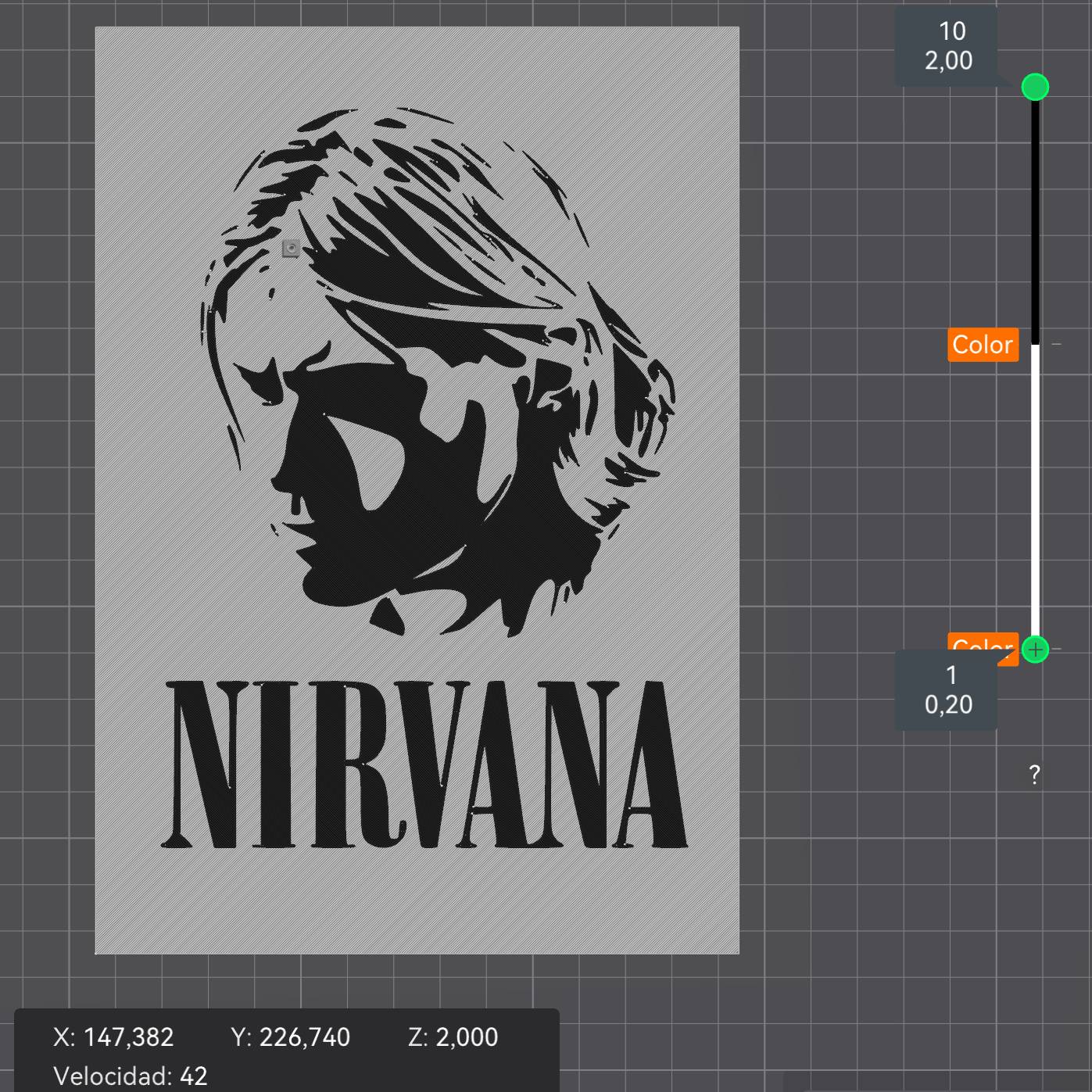The height and width of the screenshot is (1092, 1092).
Task: Click the bottom layer label "1 0,20"
Action: point(947,690)
